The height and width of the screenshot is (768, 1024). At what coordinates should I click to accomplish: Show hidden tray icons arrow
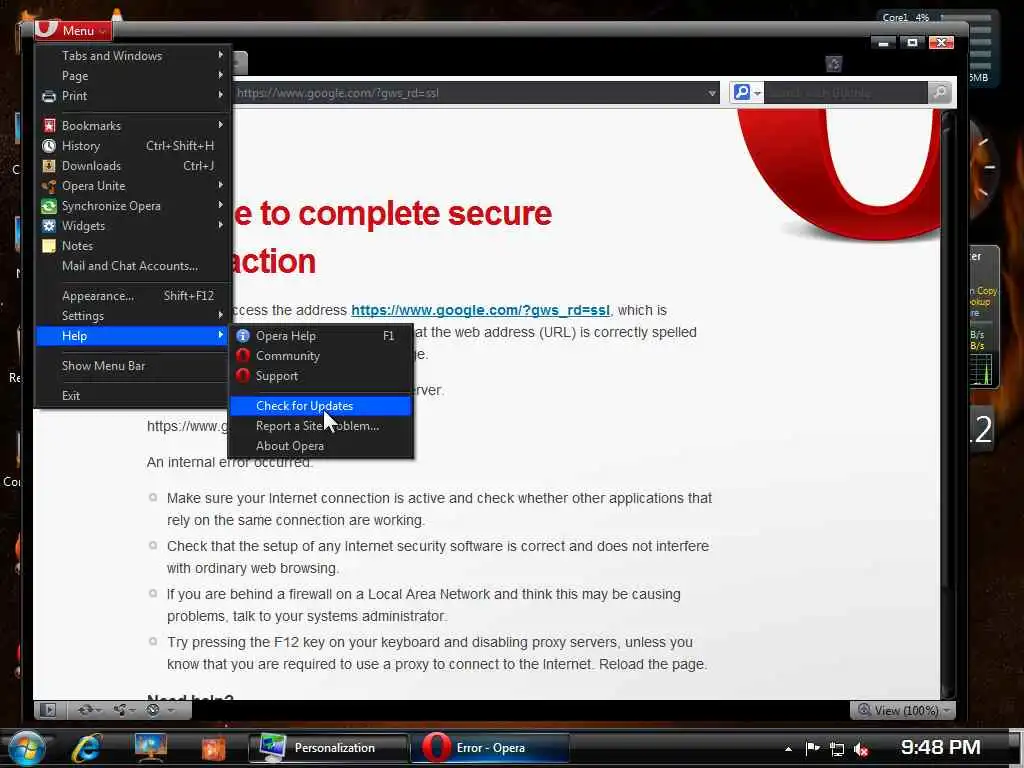pyautogui.click(x=788, y=749)
